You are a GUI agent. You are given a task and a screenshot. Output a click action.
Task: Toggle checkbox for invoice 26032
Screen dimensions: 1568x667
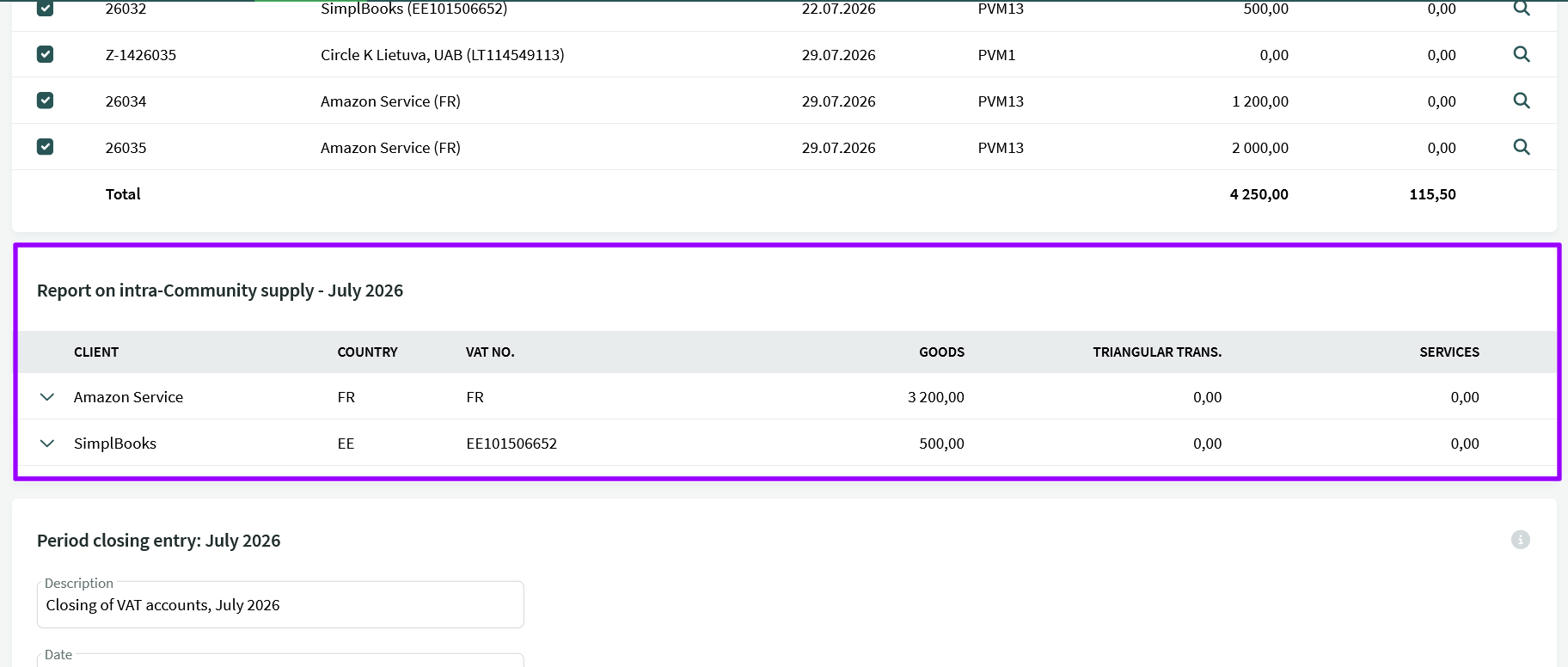pyautogui.click(x=46, y=8)
